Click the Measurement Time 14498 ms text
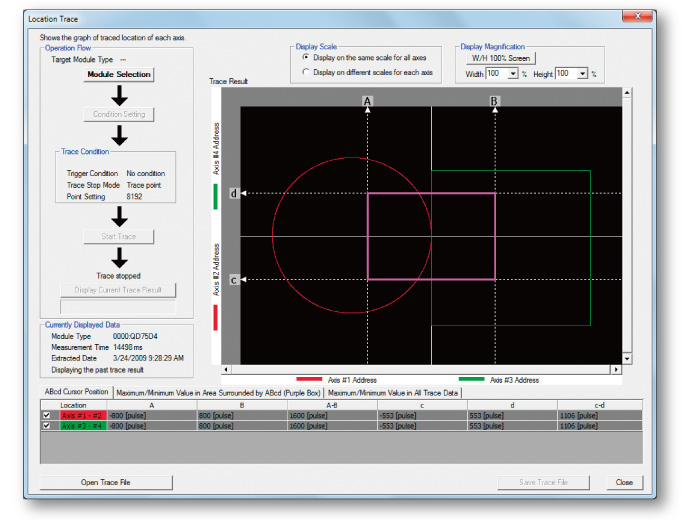The image size is (690, 520). [x=128, y=347]
